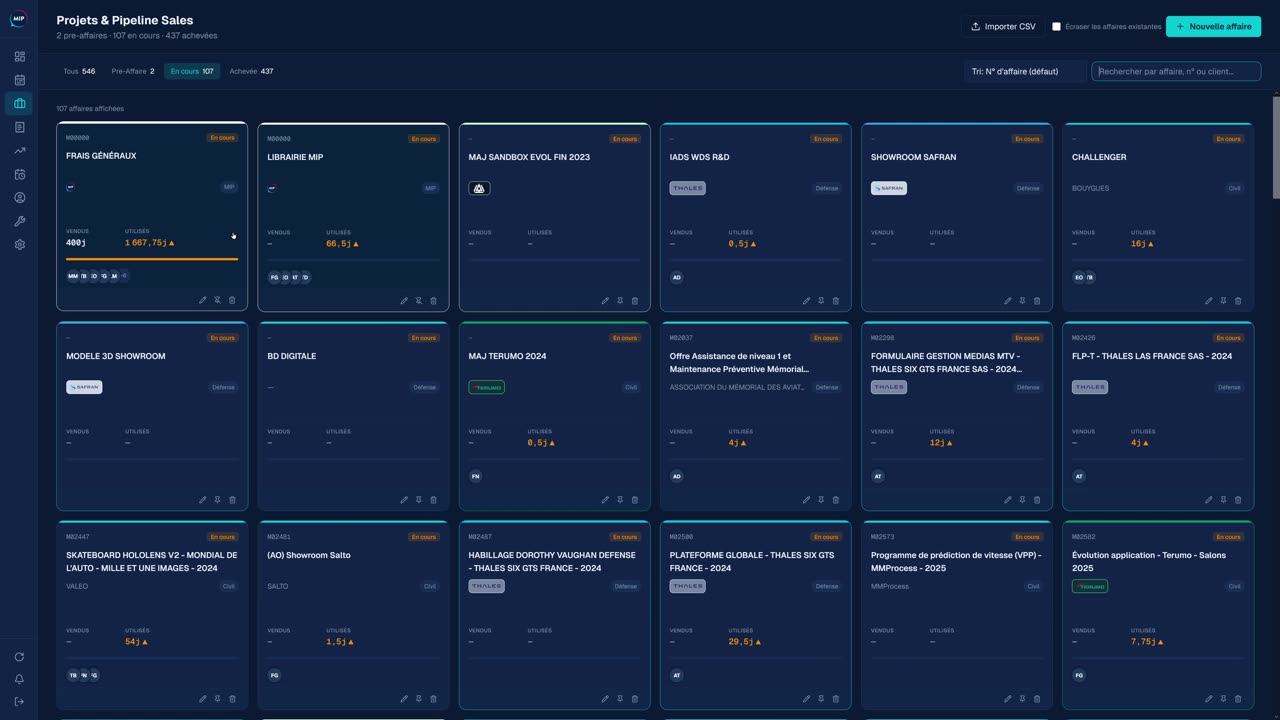Screen dimensions: 1280x720
Task: Pin the CHALLENGER card
Action: (x=1223, y=300)
